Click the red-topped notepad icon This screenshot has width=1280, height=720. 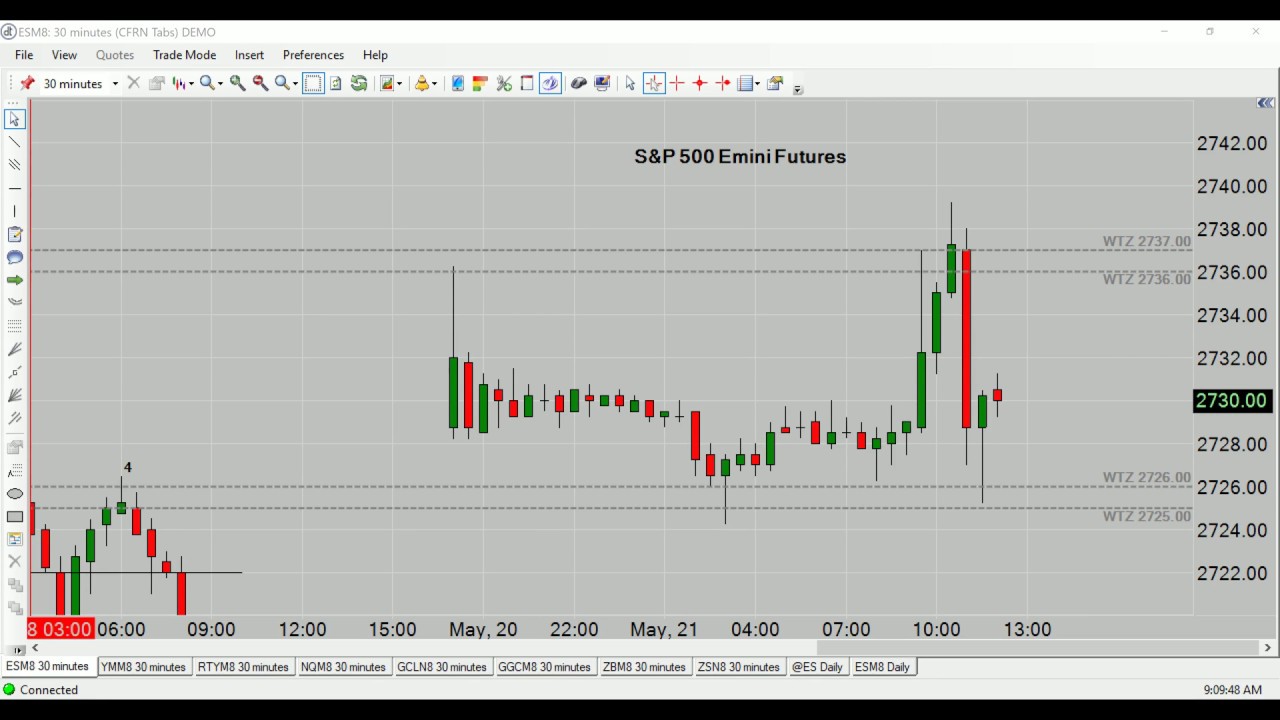point(527,84)
